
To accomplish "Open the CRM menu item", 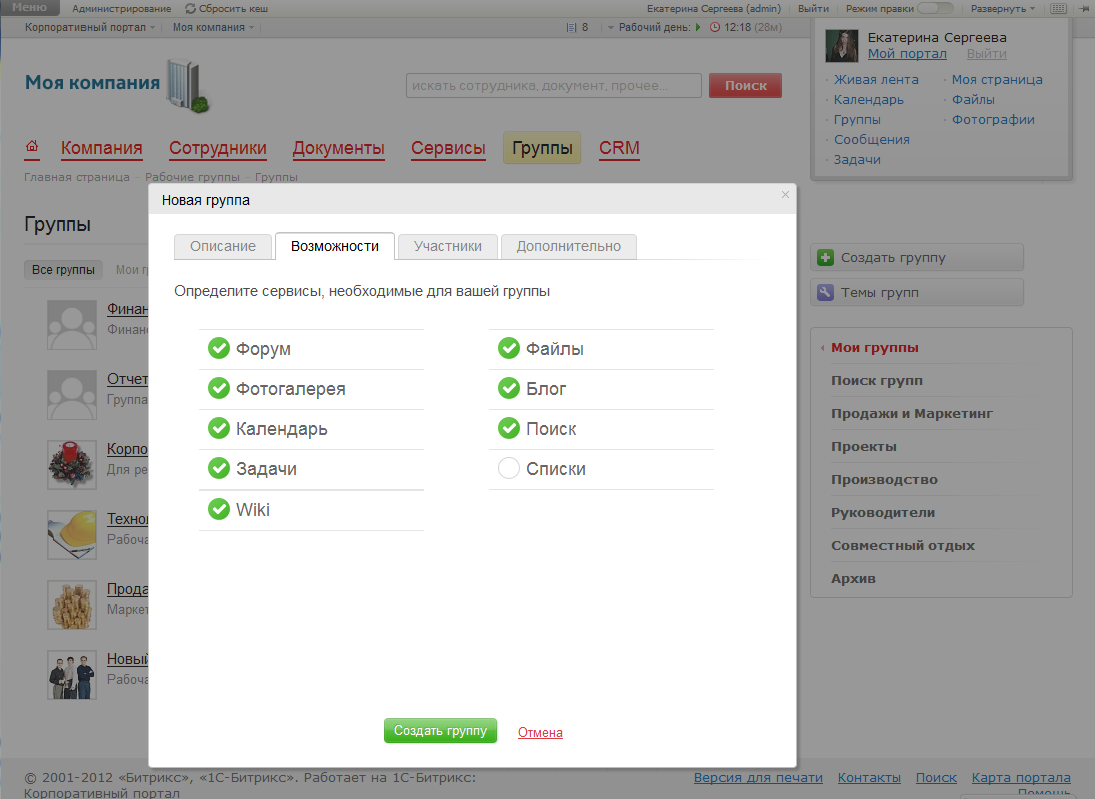I will (619, 148).
